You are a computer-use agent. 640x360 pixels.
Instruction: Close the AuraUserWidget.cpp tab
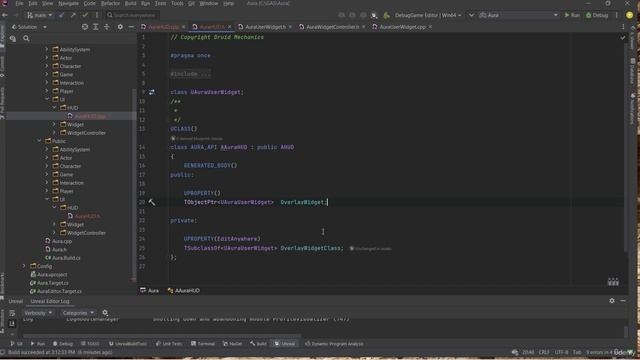tap(430, 27)
